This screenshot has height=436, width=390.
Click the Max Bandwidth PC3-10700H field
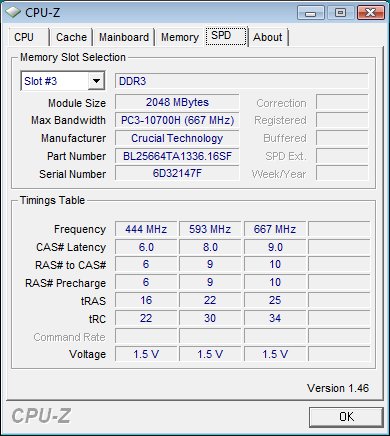click(x=177, y=120)
